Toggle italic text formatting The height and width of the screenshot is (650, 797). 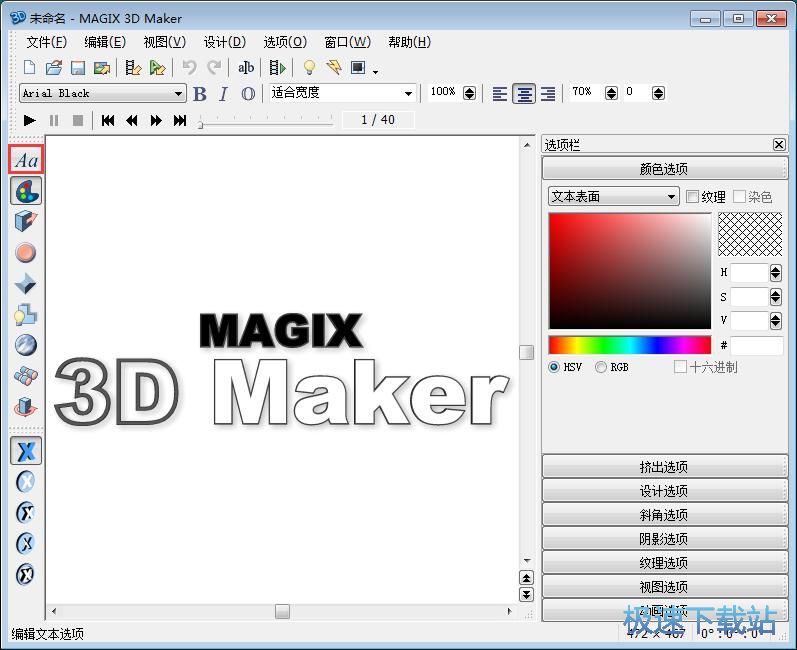[223, 94]
